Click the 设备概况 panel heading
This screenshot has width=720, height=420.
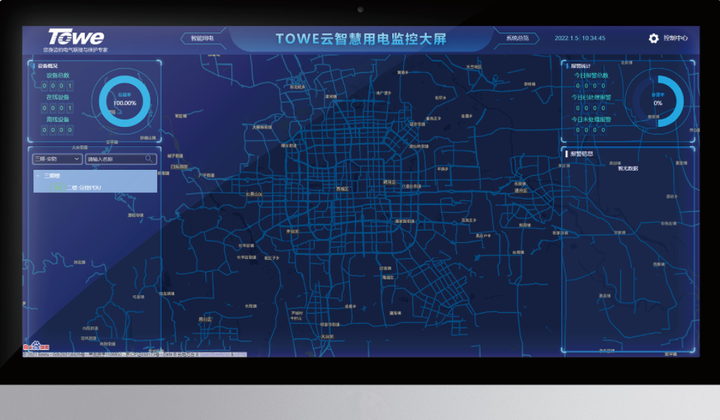click(x=48, y=66)
